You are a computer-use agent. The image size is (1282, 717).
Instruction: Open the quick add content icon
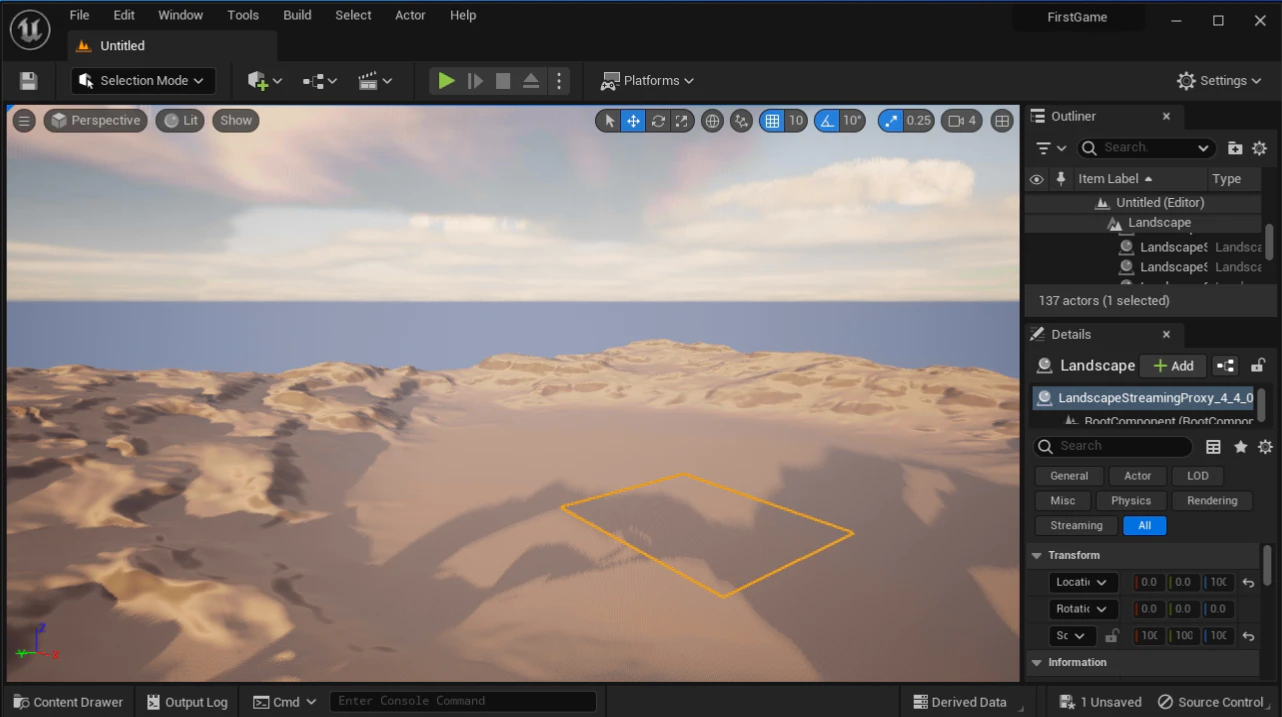click(264, 81)
